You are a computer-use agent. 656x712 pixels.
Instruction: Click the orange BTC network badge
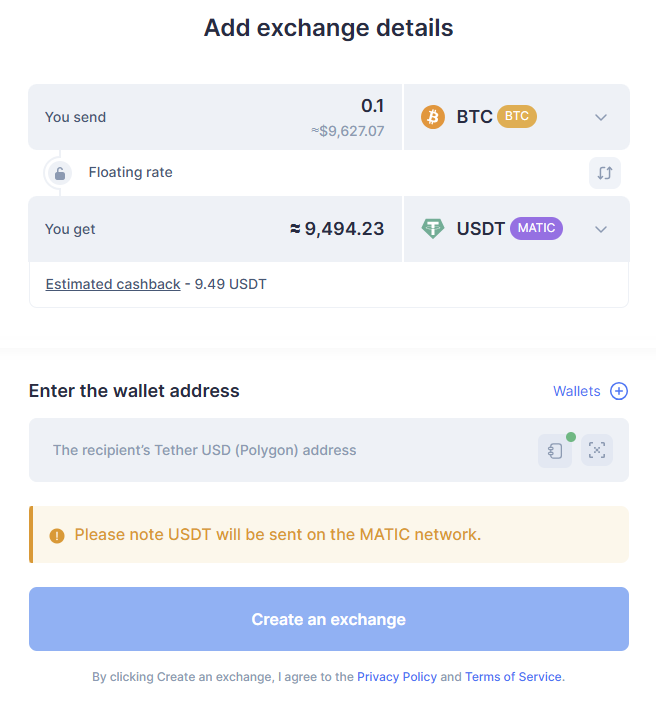tap(517, 117)
